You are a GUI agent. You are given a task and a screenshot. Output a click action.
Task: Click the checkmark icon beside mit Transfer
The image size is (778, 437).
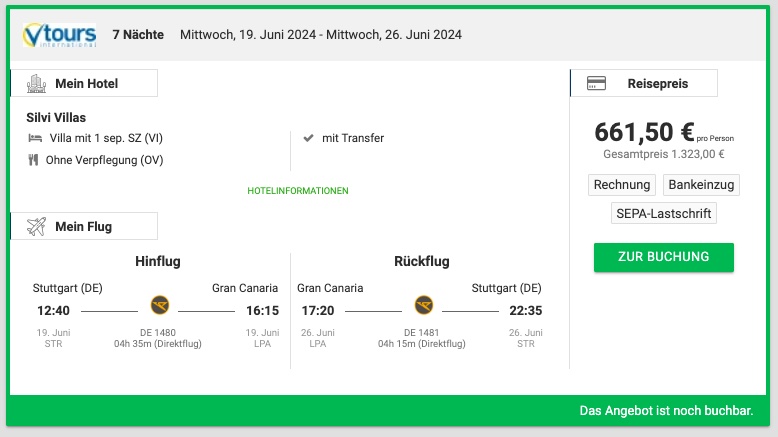308,138
